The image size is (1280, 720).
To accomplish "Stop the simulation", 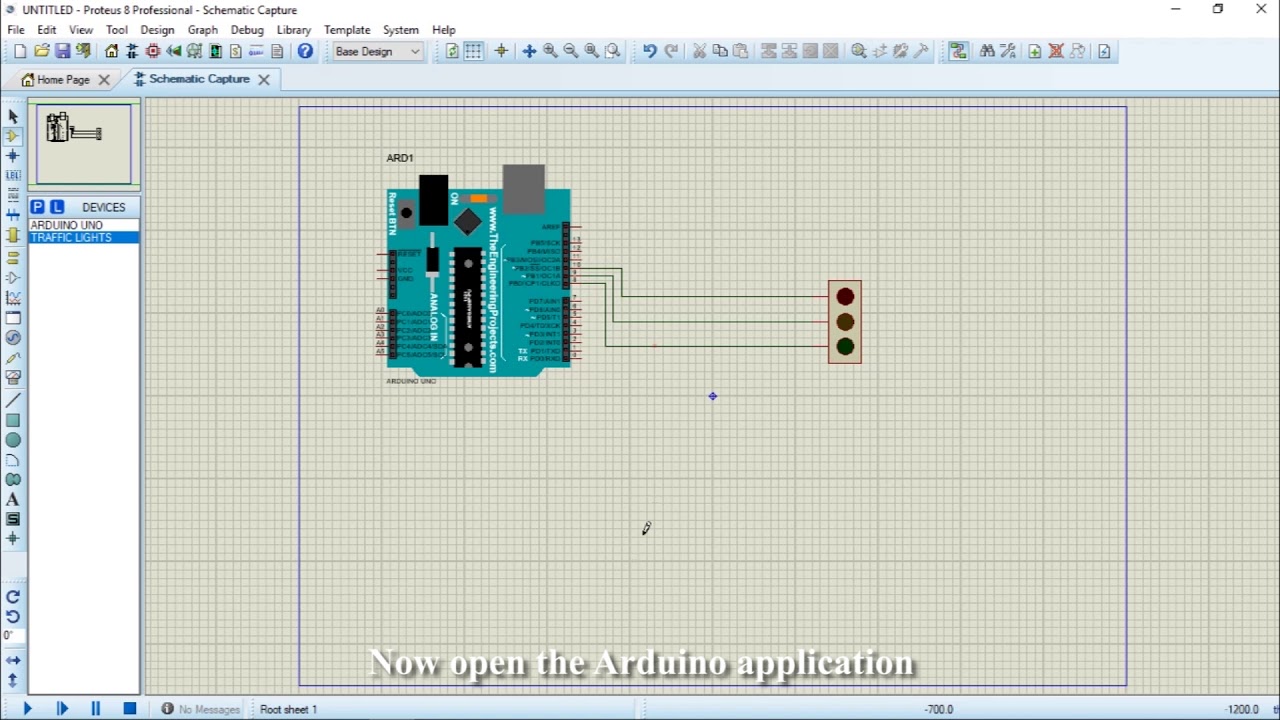I will [x=129, y=709].
